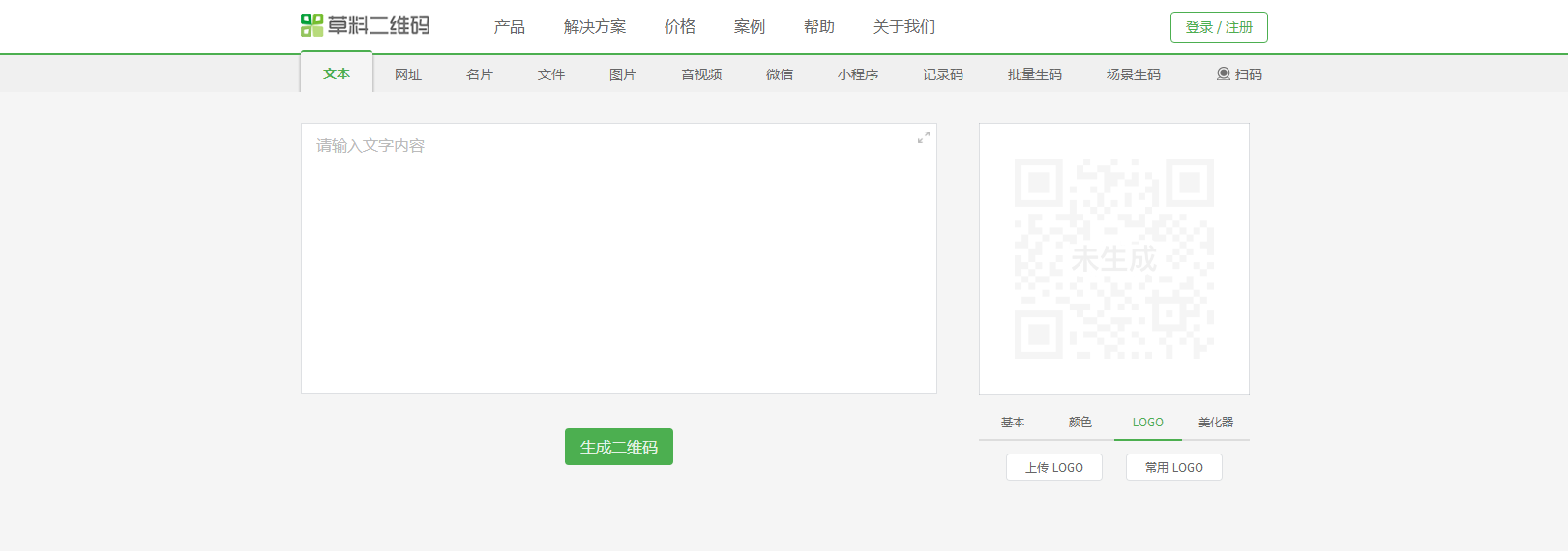The image size is (1568, 556).
Task: Click the 常用 LOGO button
Action: [1174, 467]
